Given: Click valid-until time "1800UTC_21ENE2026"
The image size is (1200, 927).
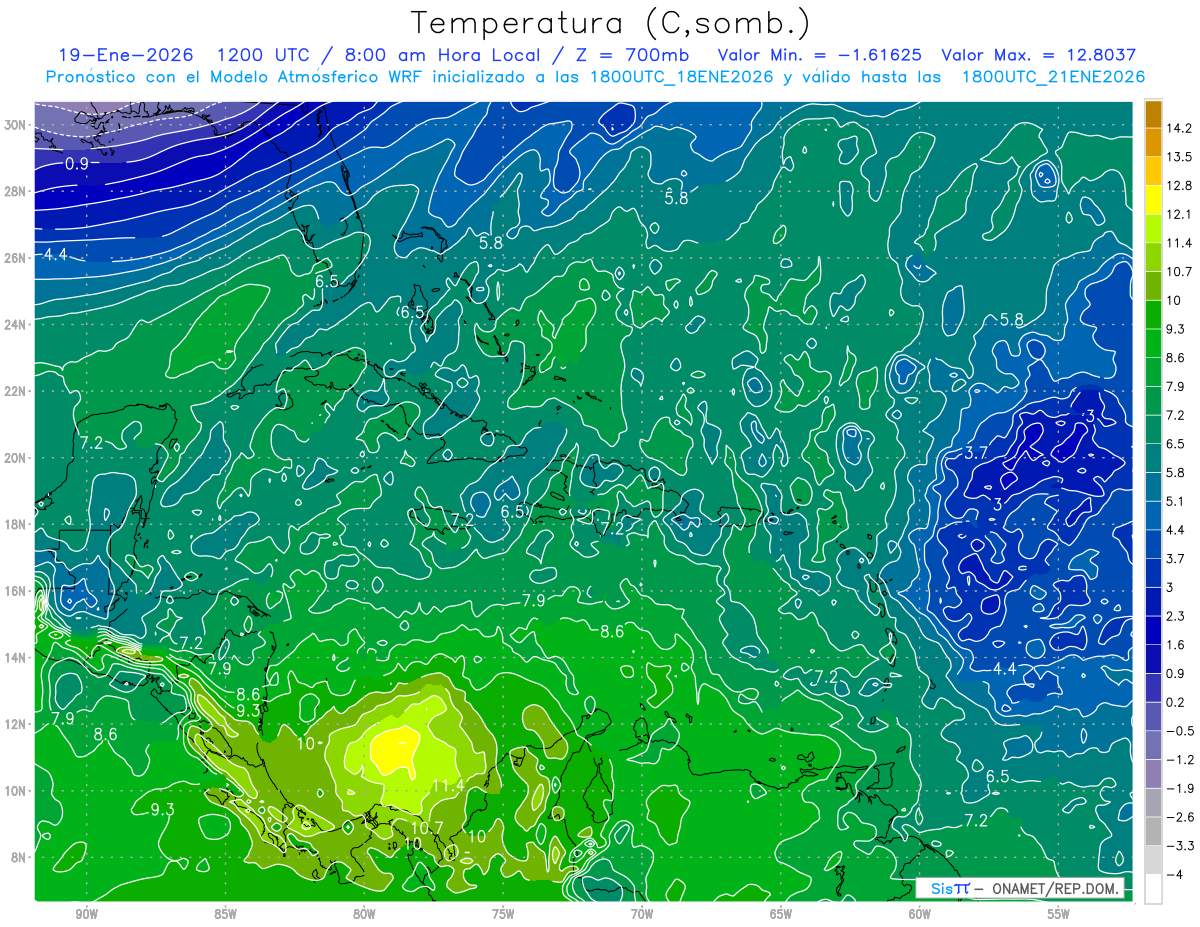Looking at the screenshot, I should 1052,76.
